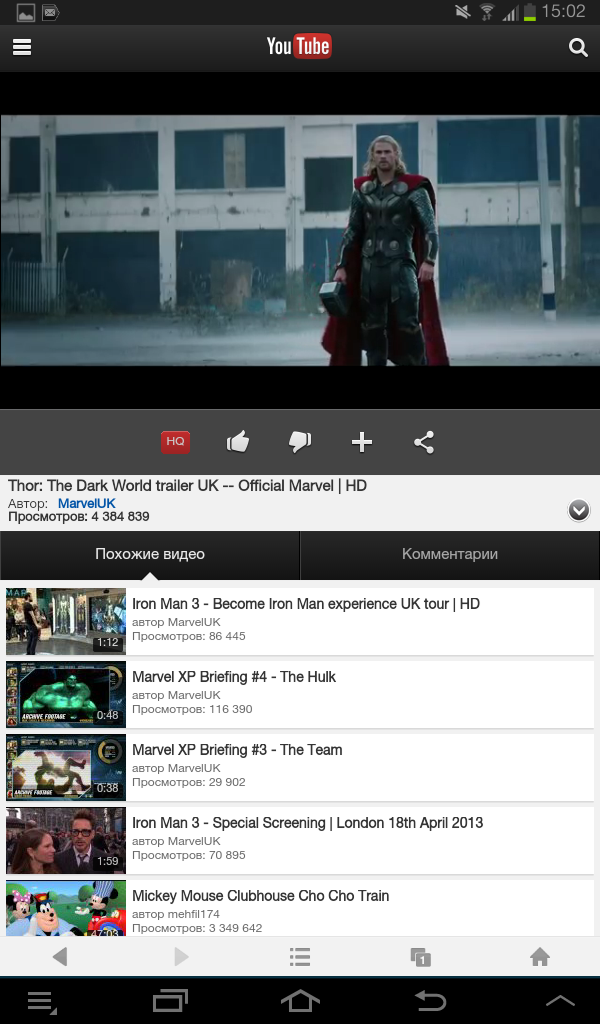Go back with browser back arrow
600x1024 pixels.
60,957
